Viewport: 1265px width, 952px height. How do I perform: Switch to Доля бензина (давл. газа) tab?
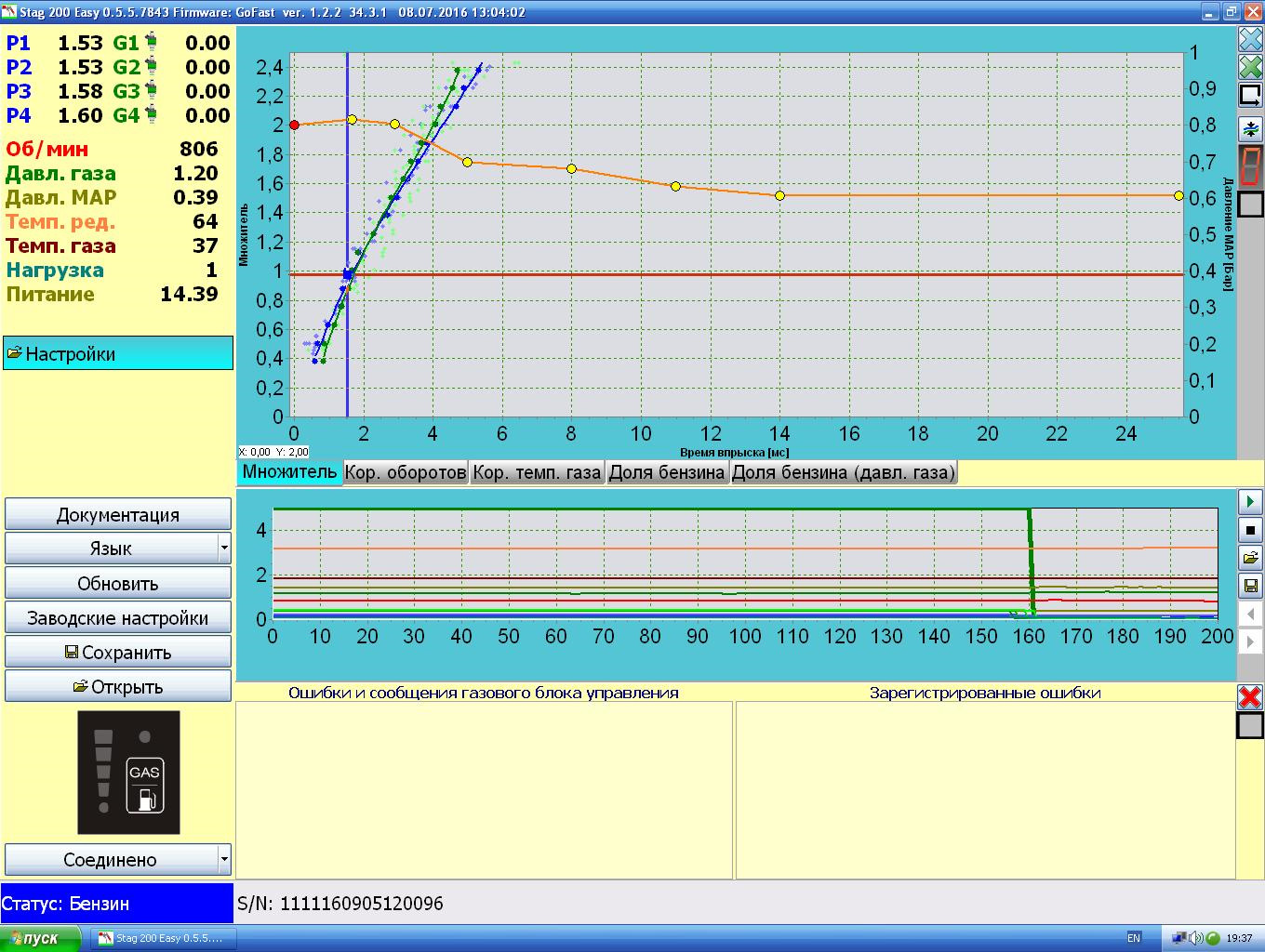tap(844, 472)
